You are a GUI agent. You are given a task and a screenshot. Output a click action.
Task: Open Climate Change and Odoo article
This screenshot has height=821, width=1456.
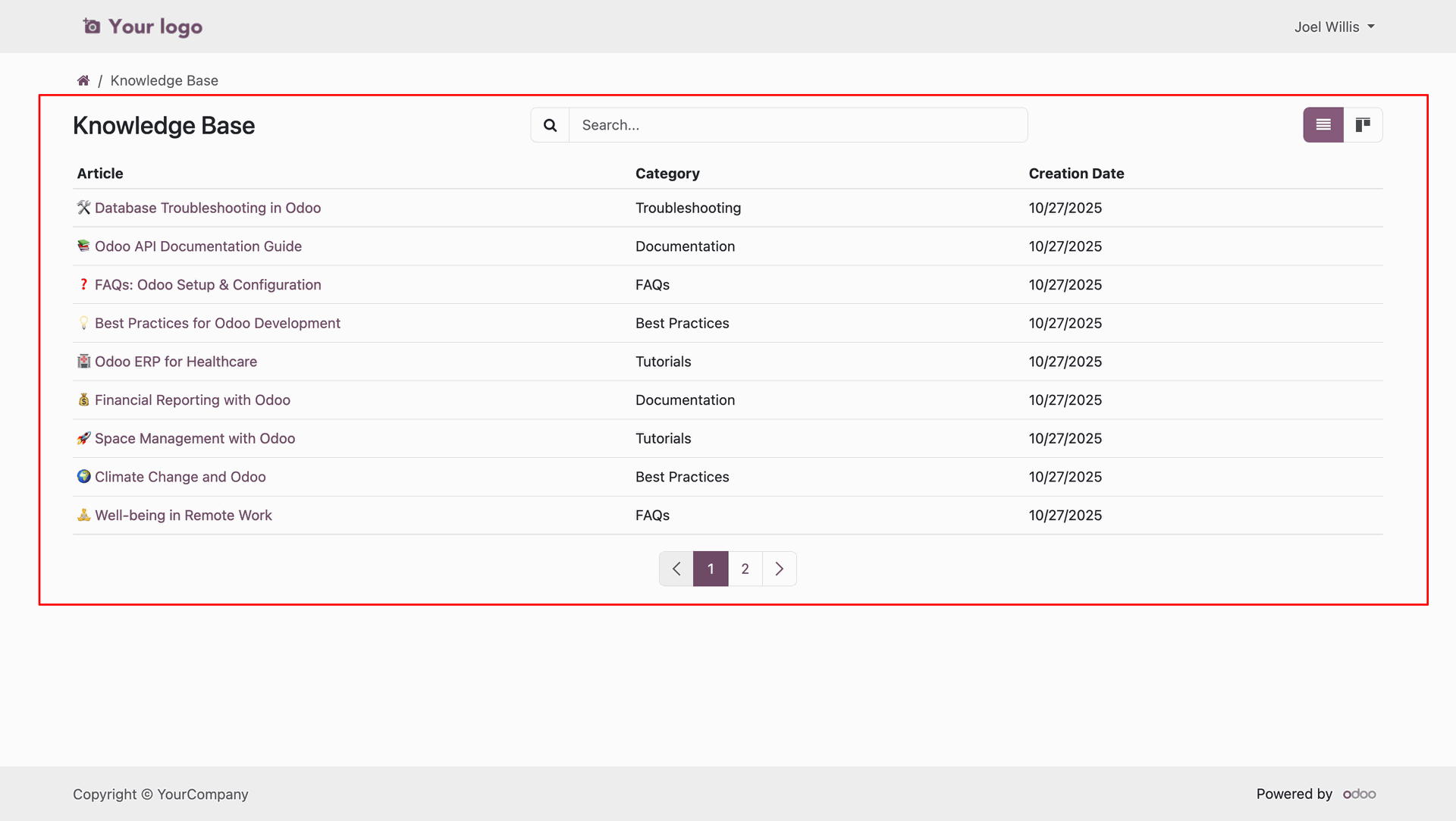180,477
